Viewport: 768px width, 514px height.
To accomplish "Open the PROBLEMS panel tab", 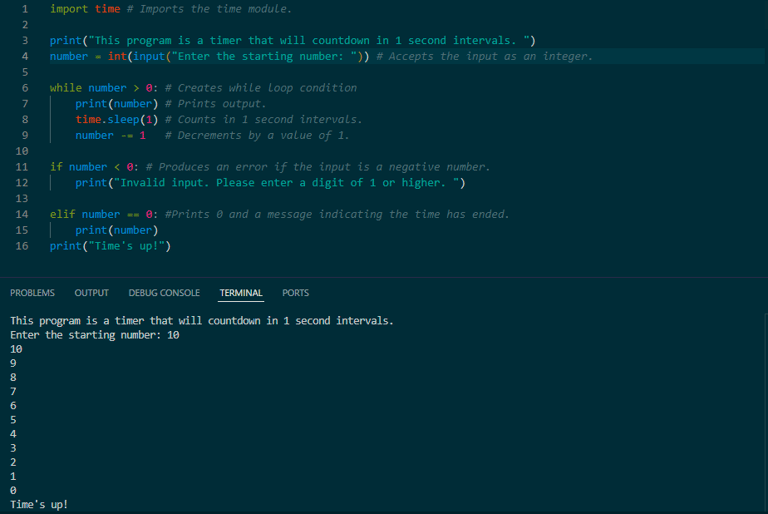I will tap(32, 293).
